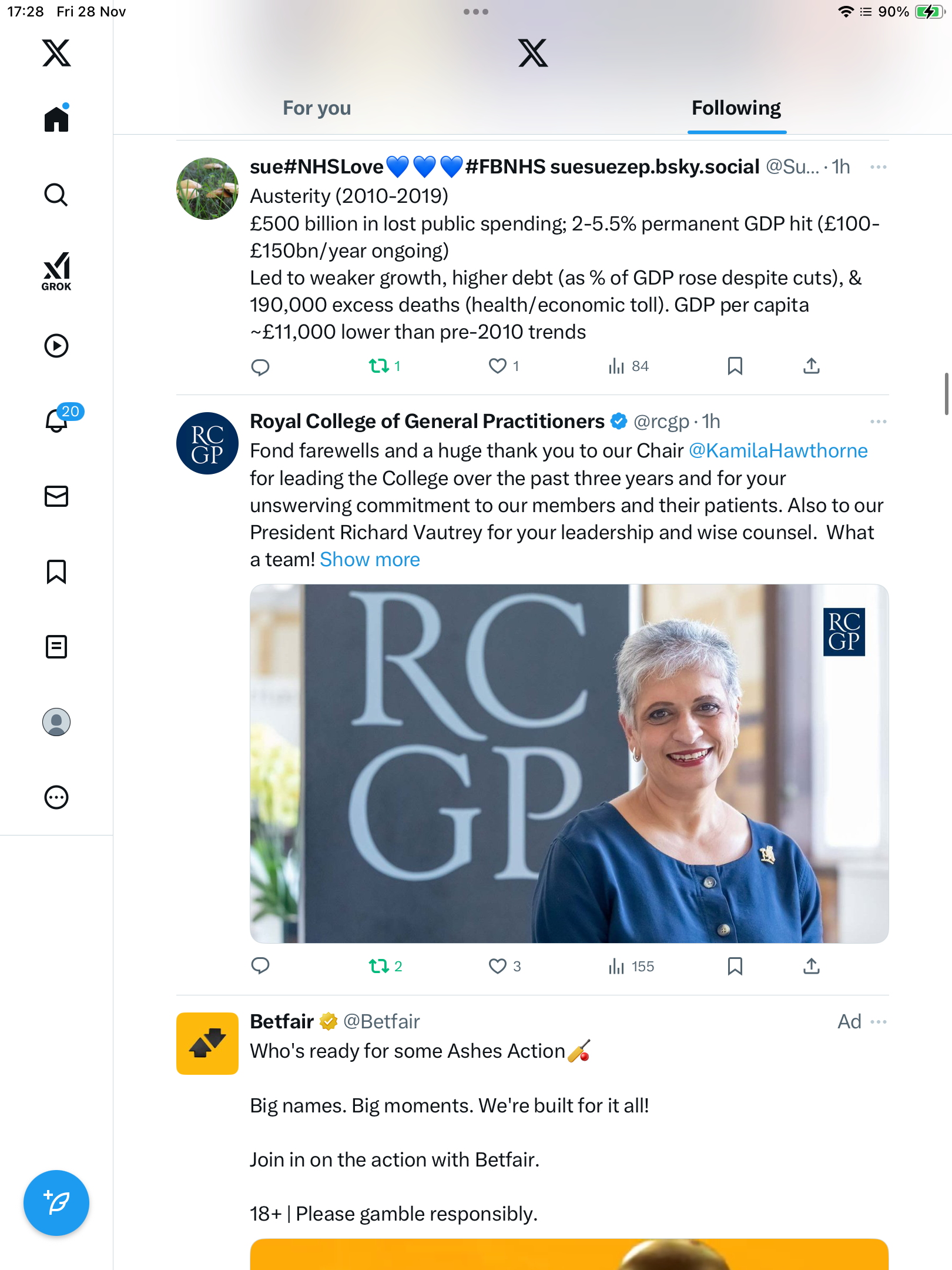This screenshot has width=952, height=1270.
Task: Open the Search page from sidebar
Action: 56,195
